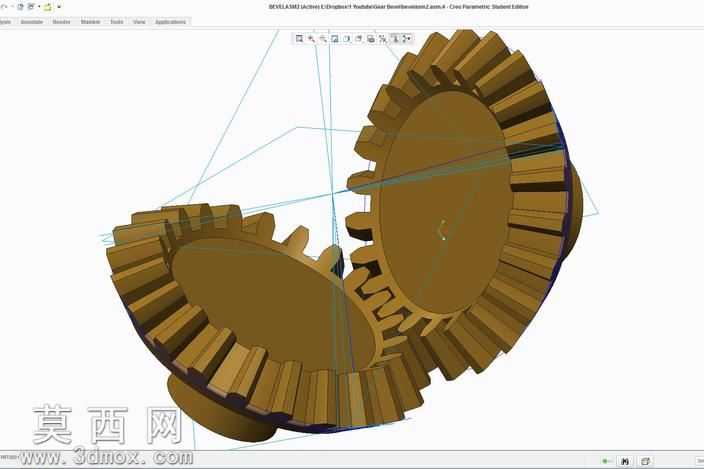Open the View Manager icon
Viewport: 704px width, 469px height.
point(370,39)
